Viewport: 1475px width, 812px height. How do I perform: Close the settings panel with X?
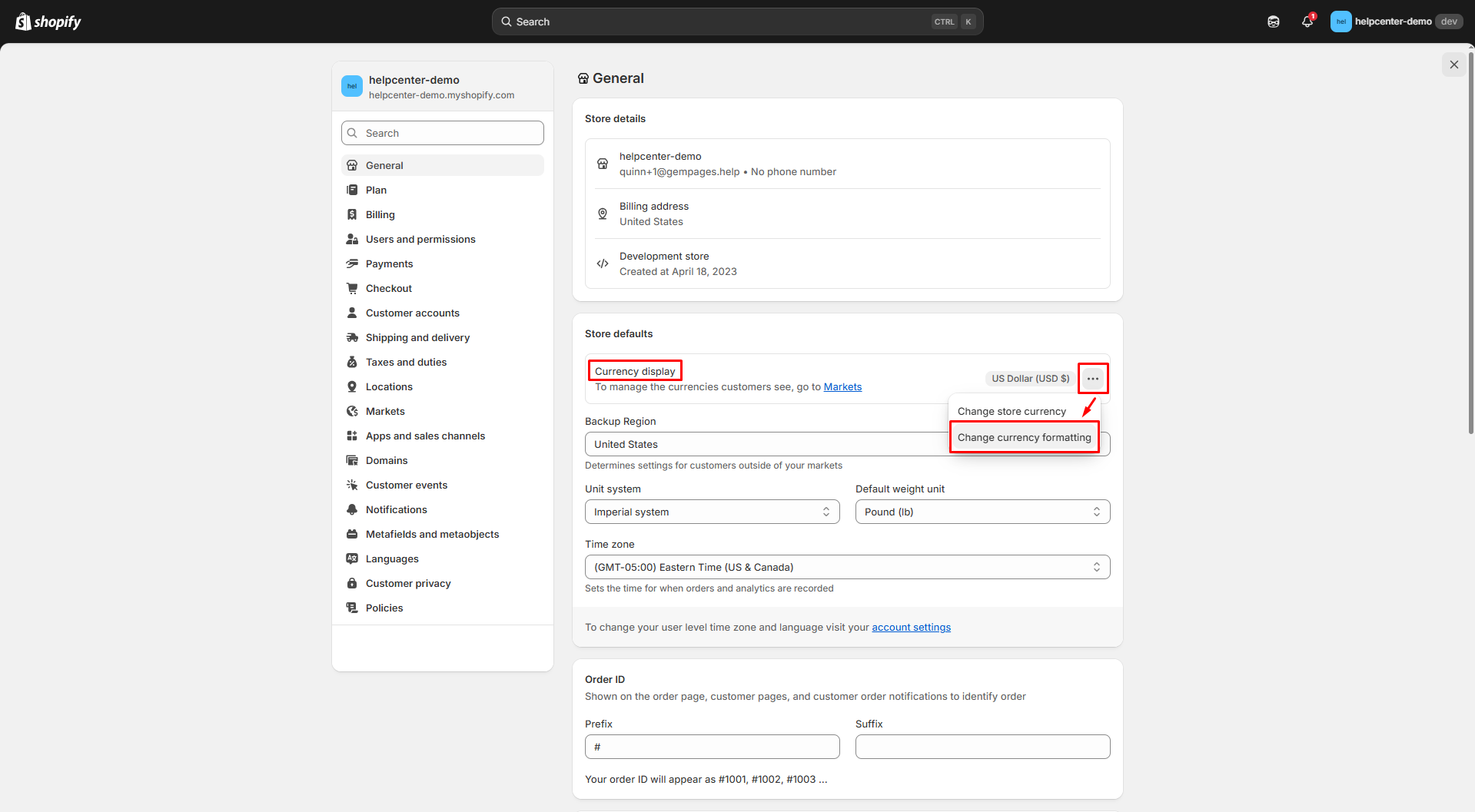(x=1453, y=65)
